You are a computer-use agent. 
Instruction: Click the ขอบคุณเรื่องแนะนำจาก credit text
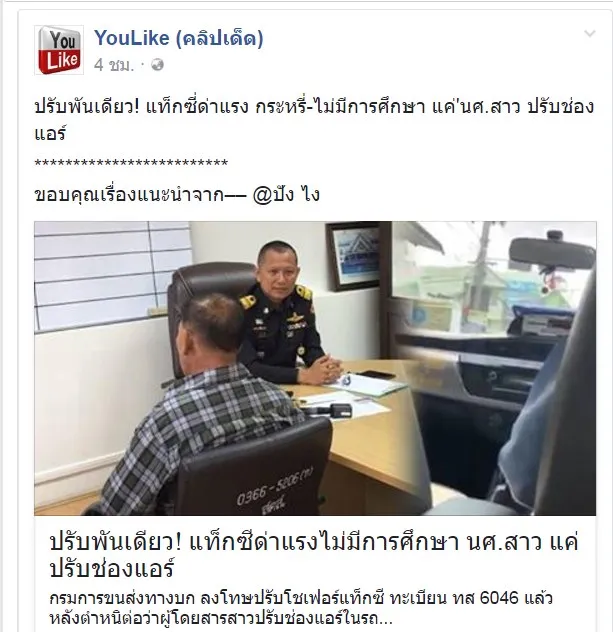140,195
